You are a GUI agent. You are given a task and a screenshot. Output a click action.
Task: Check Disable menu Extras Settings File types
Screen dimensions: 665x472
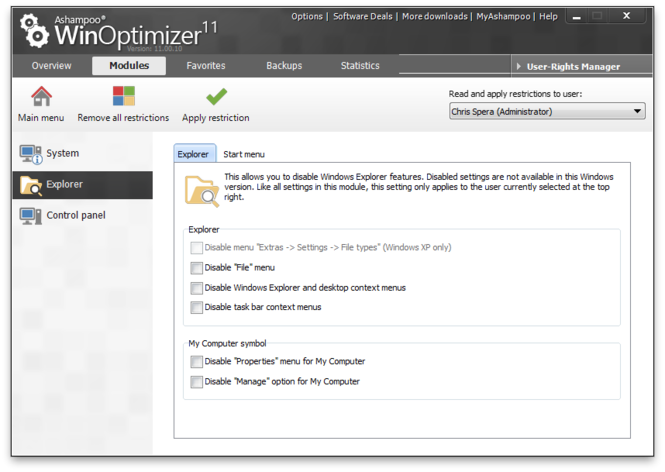click(x=196, y=248)
